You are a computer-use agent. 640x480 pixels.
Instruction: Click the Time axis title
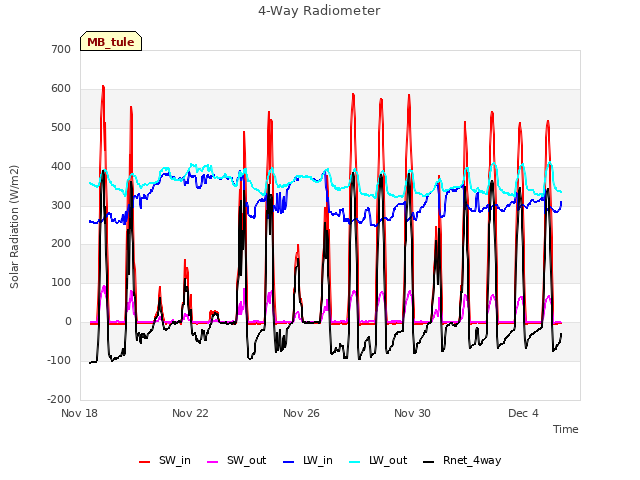(x=566, y=429)
